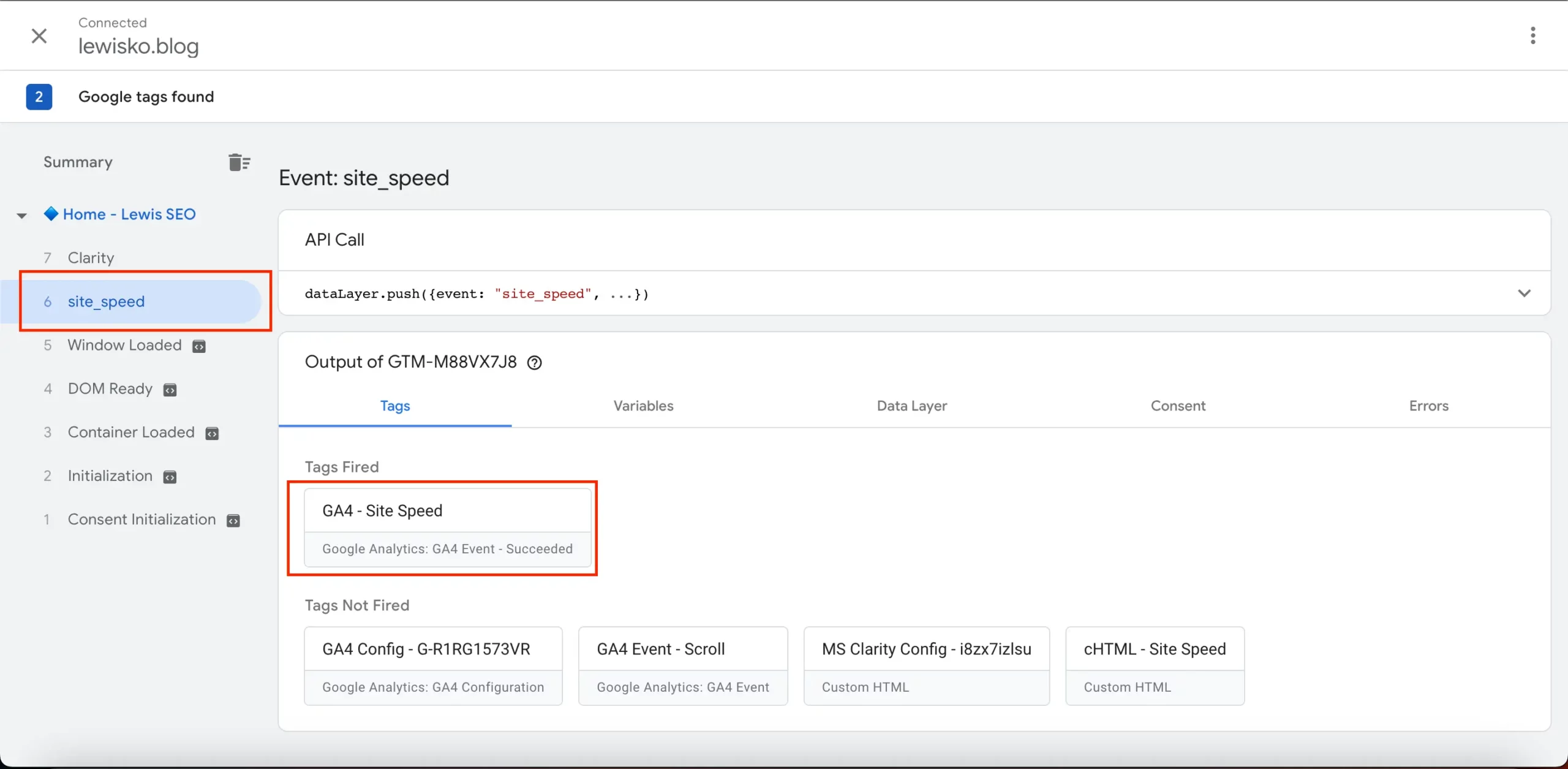Select the Window Loaded event
1568x769 pixels.
[x=124, y=345]
